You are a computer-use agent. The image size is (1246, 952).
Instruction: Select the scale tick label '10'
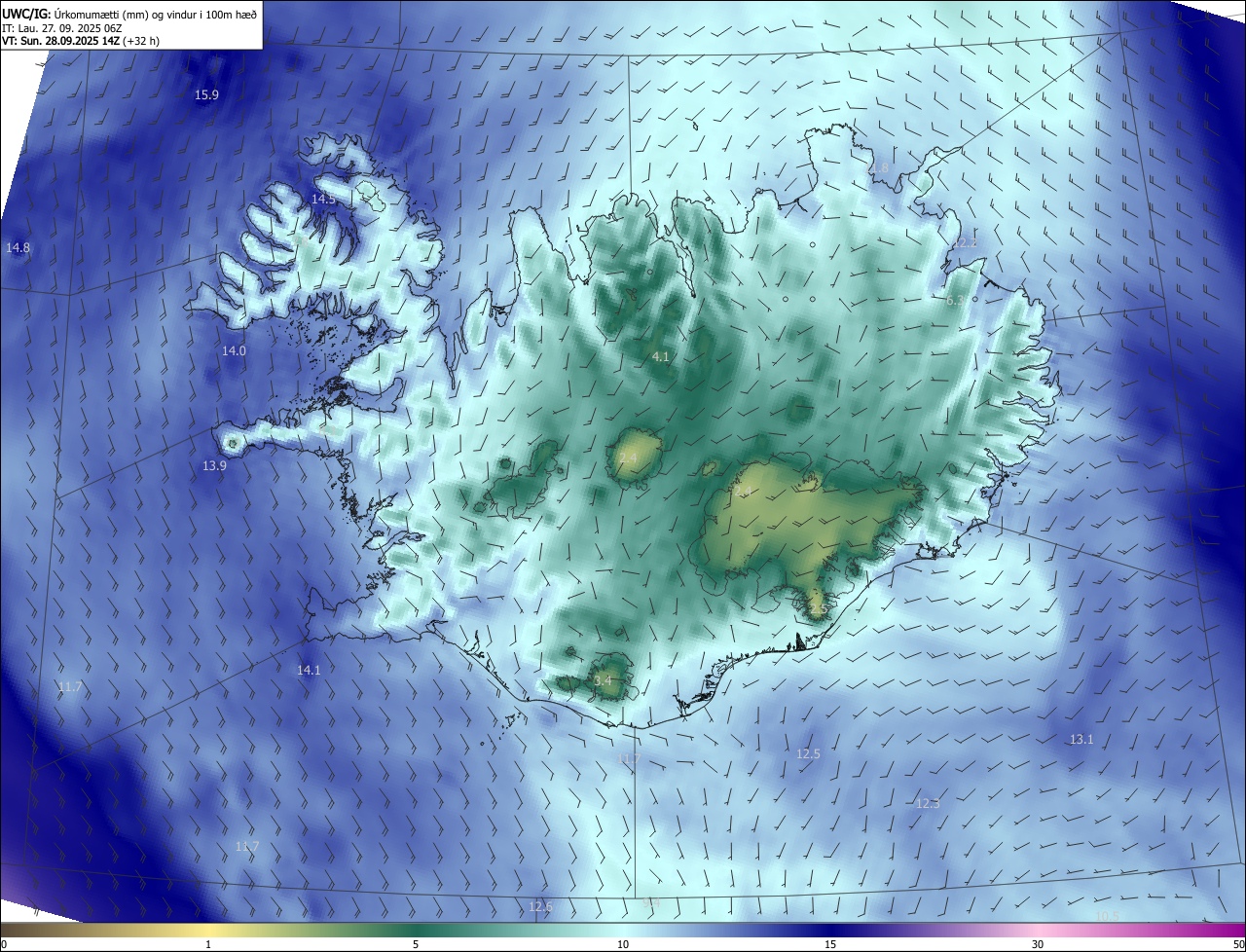(623, 945)
